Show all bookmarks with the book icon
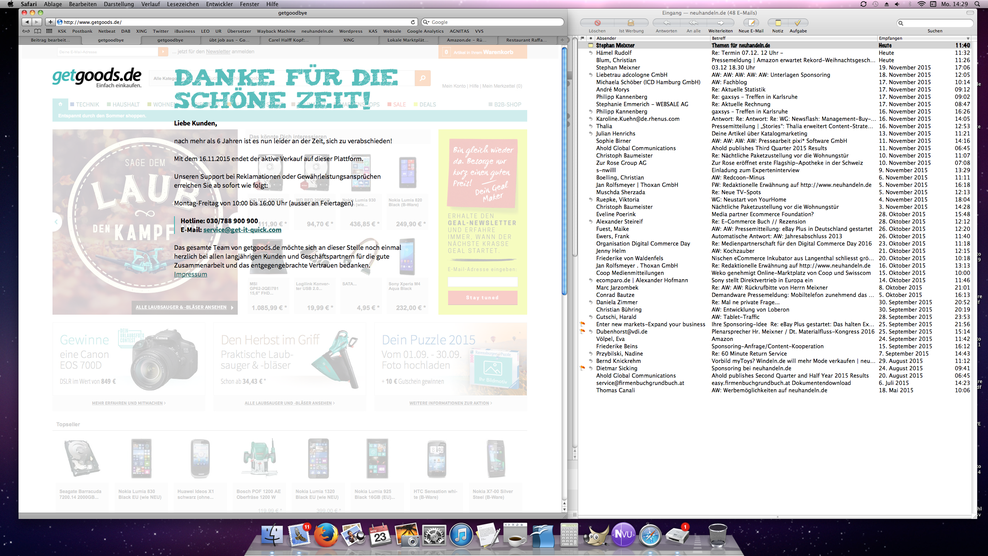The image size is (988, 556). click(x=38, y=31)
